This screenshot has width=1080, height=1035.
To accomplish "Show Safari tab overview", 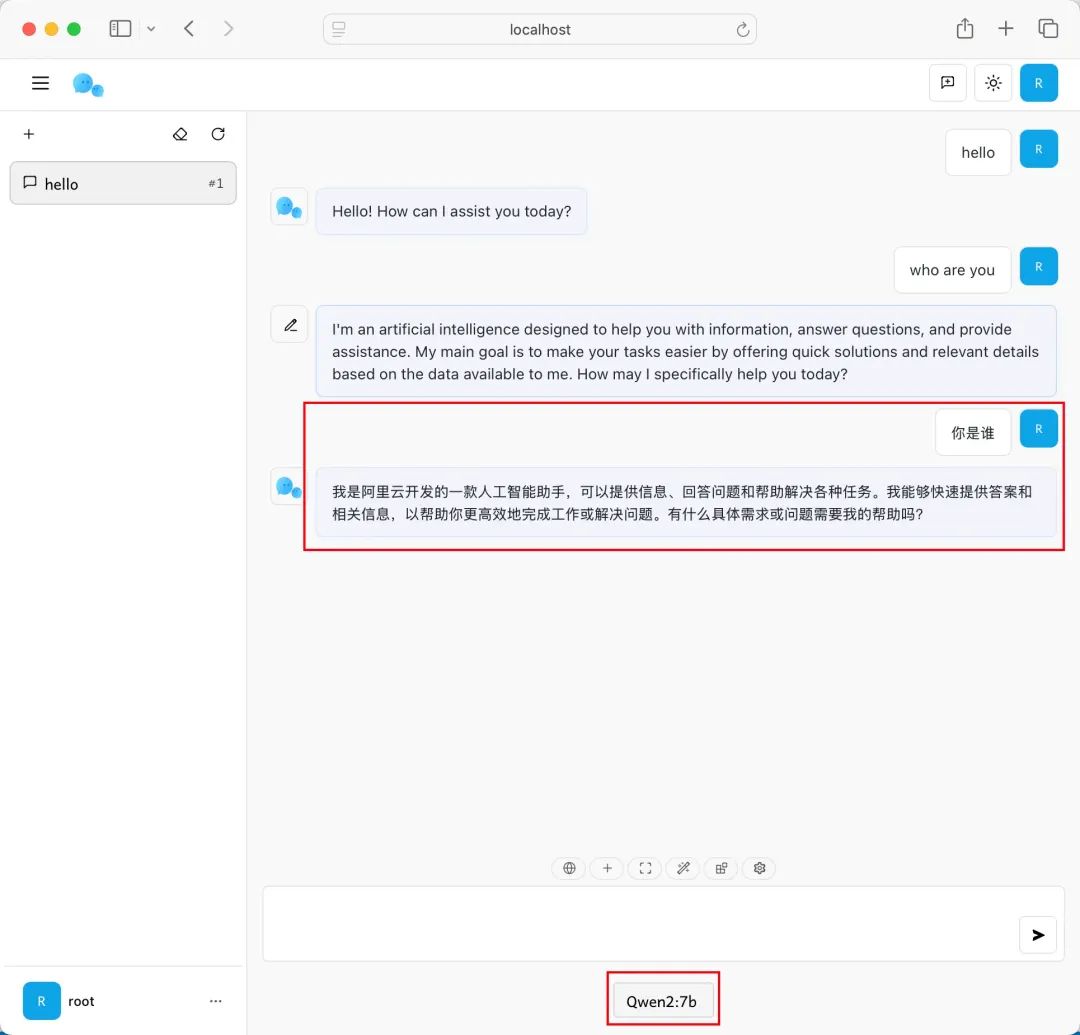I will point(1048,28).
